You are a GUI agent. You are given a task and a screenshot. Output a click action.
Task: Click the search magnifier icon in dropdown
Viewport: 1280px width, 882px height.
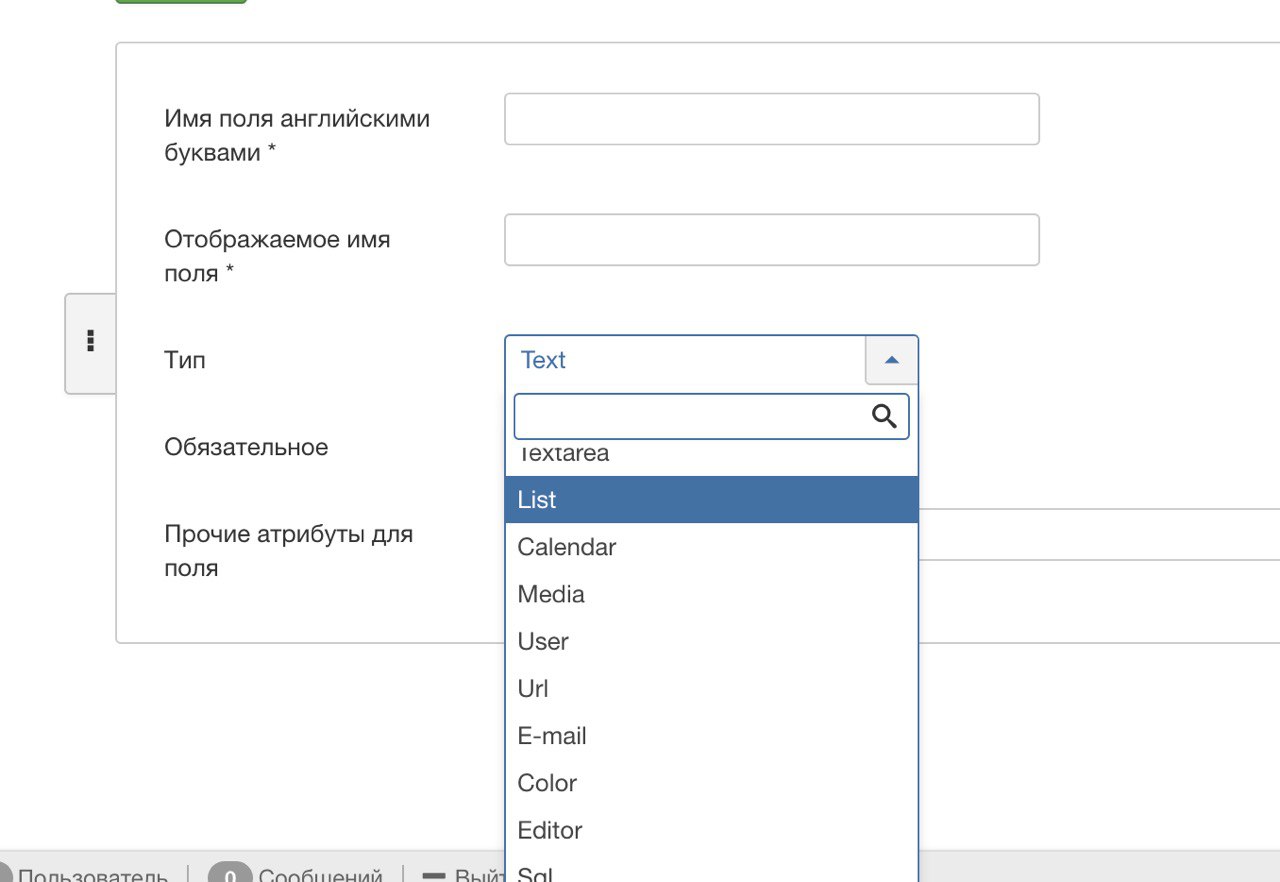tap(884, 416)
